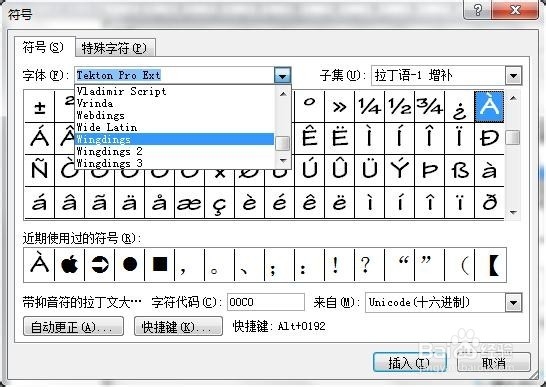Pick the ½ one-half fraction symbol
Image resolution: width=546 pixels, height=387 pixels.
click(x=399, y=107)
